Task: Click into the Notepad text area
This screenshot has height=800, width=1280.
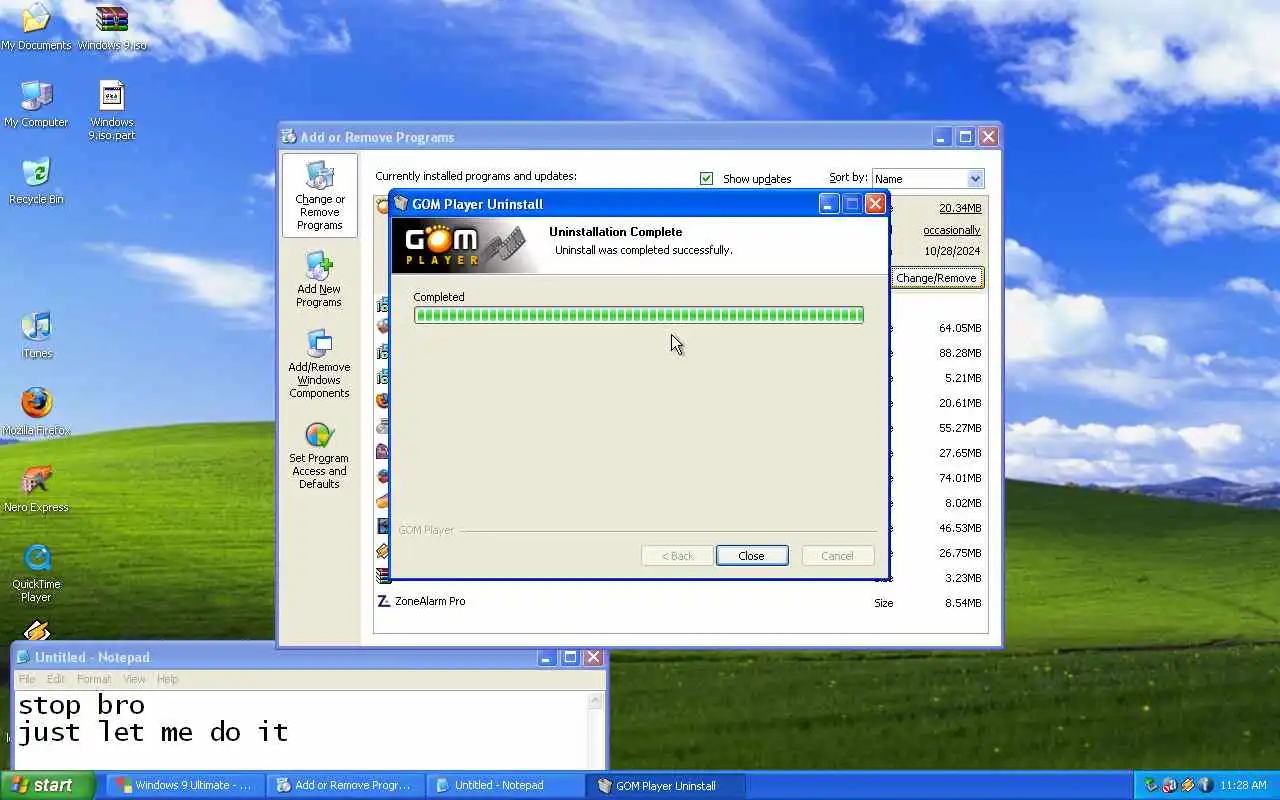Action: (x=302, y=730)
